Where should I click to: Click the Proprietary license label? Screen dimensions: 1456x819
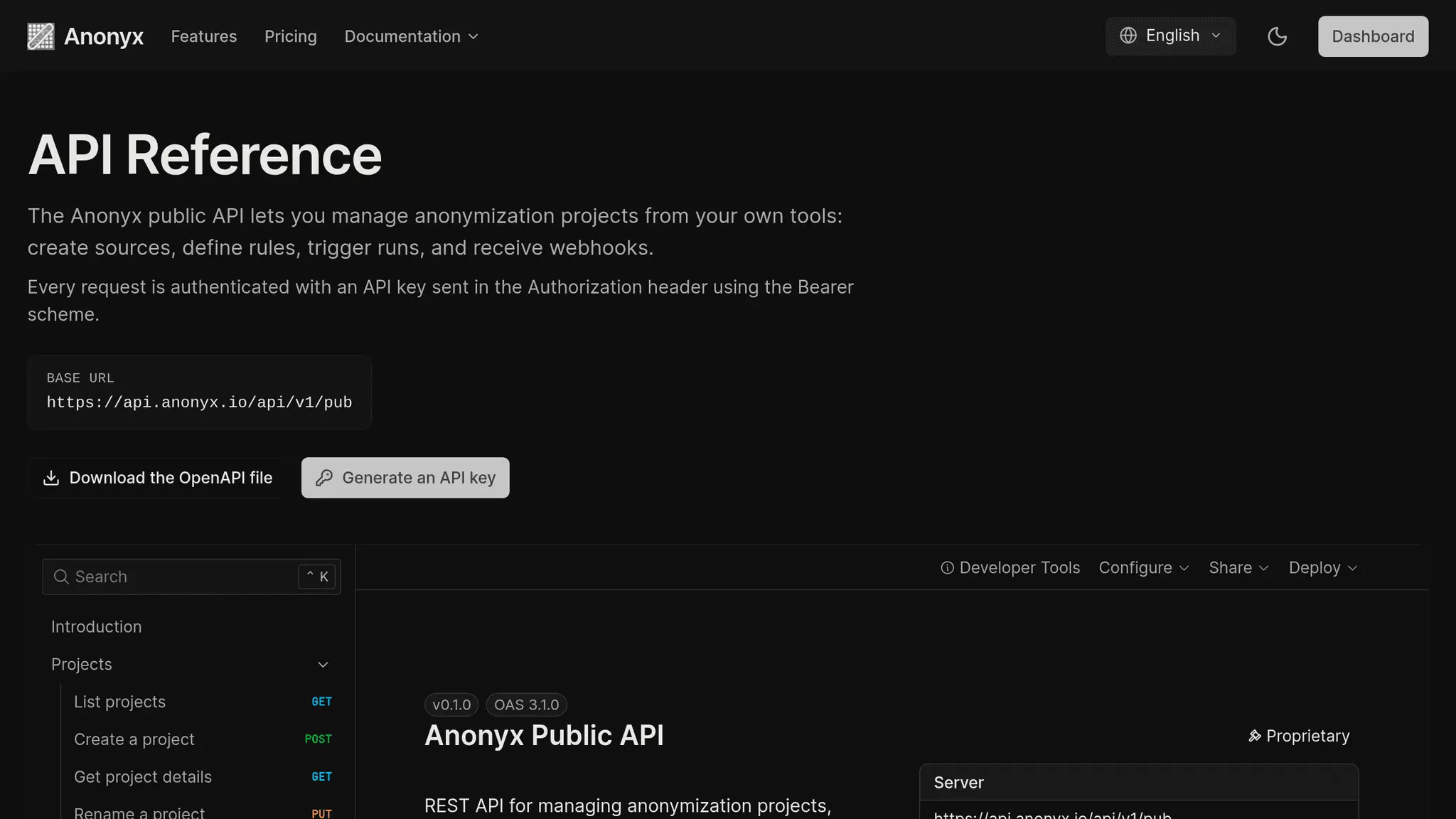(x=1307, y=736)
